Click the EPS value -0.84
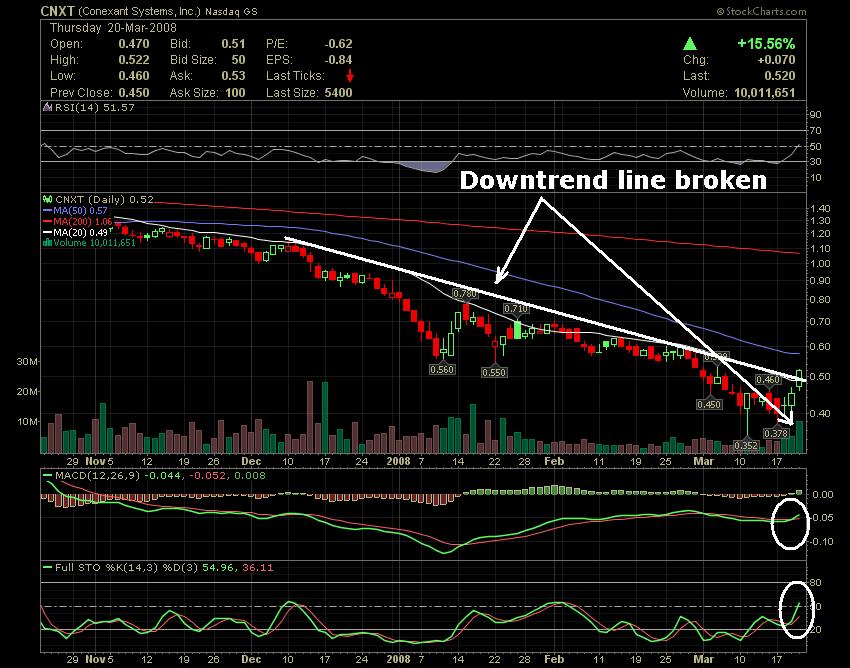This screenshot has width=850, height=668. tap(338, 60)
